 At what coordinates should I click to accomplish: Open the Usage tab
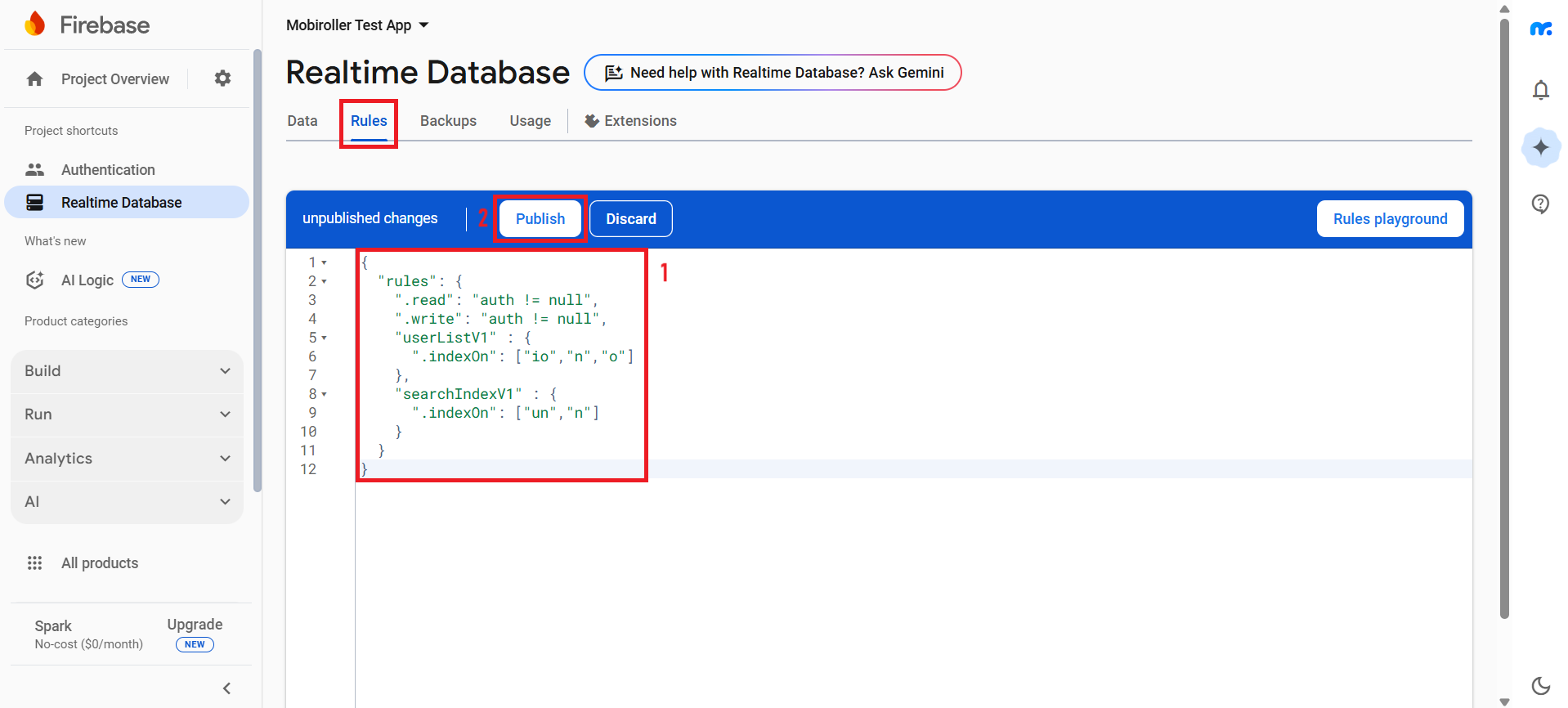(531, 121)
